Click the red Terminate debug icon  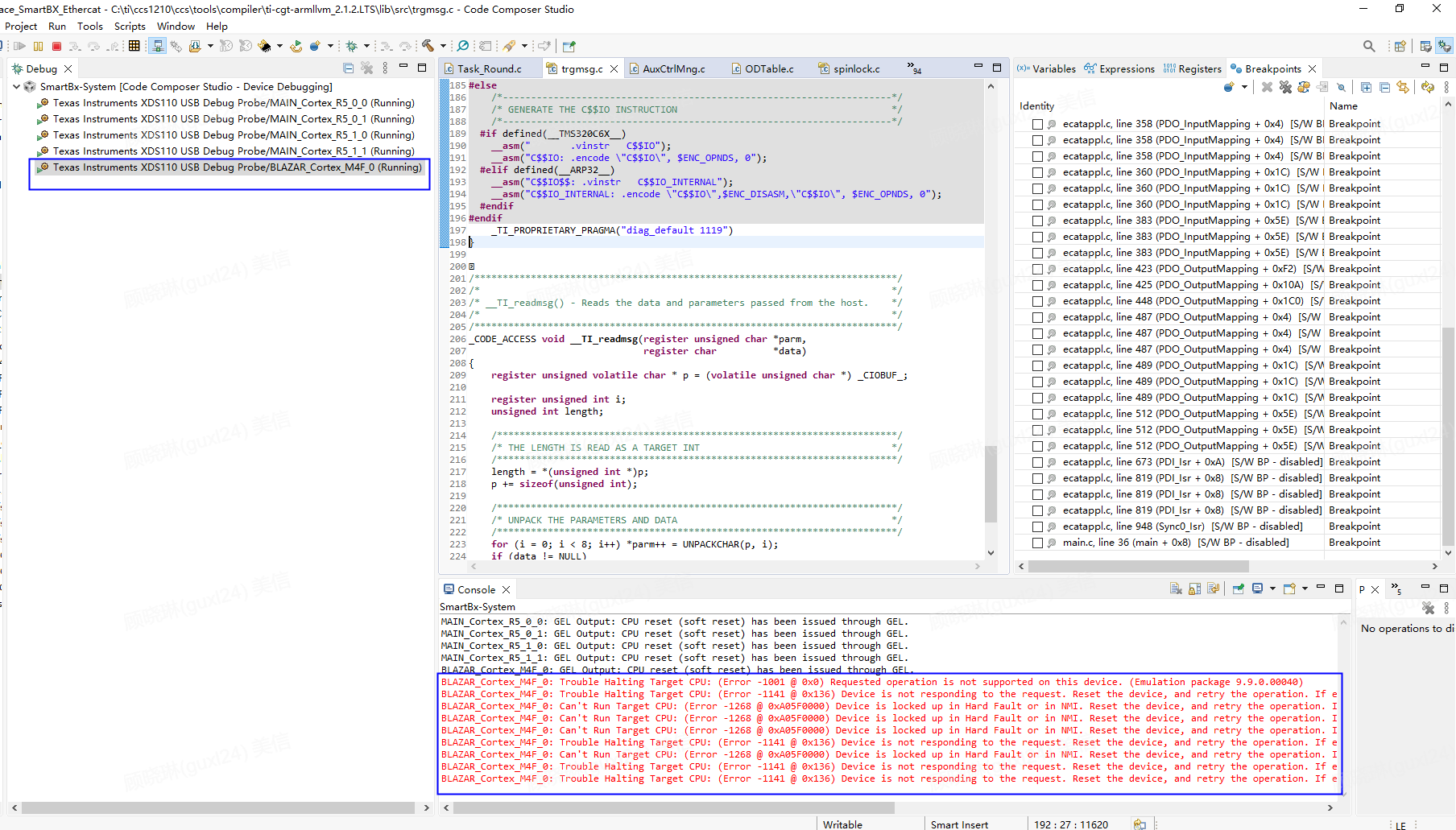click(56, 46)
